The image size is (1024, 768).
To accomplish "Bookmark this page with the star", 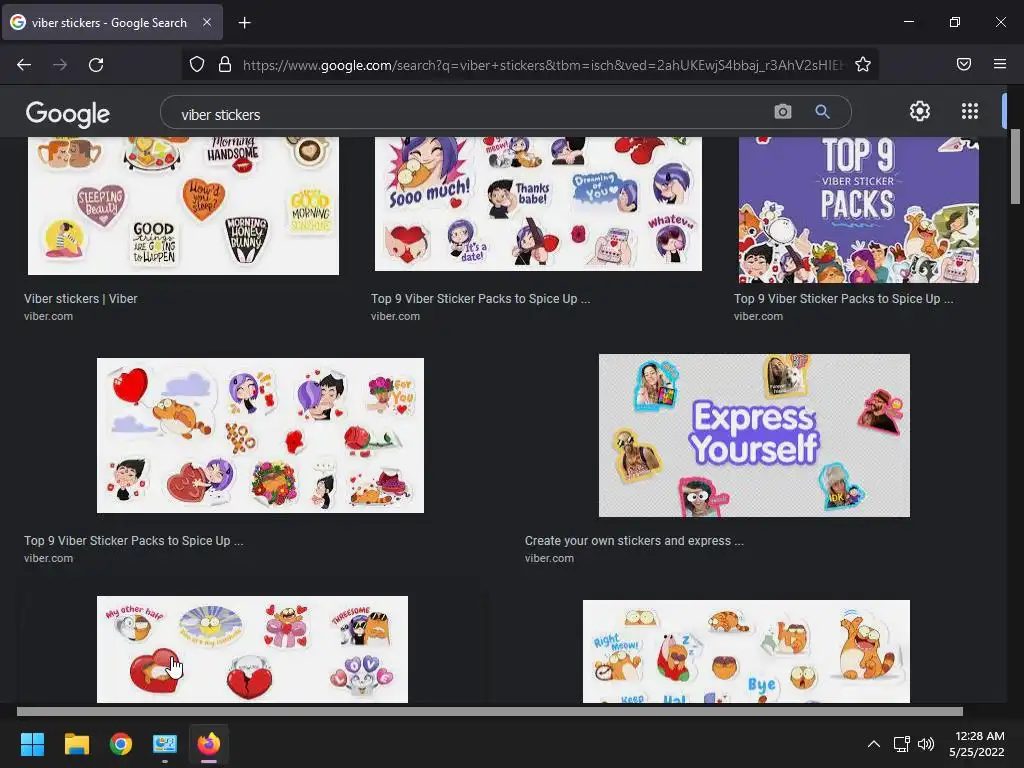I will (x=863, y=64).
